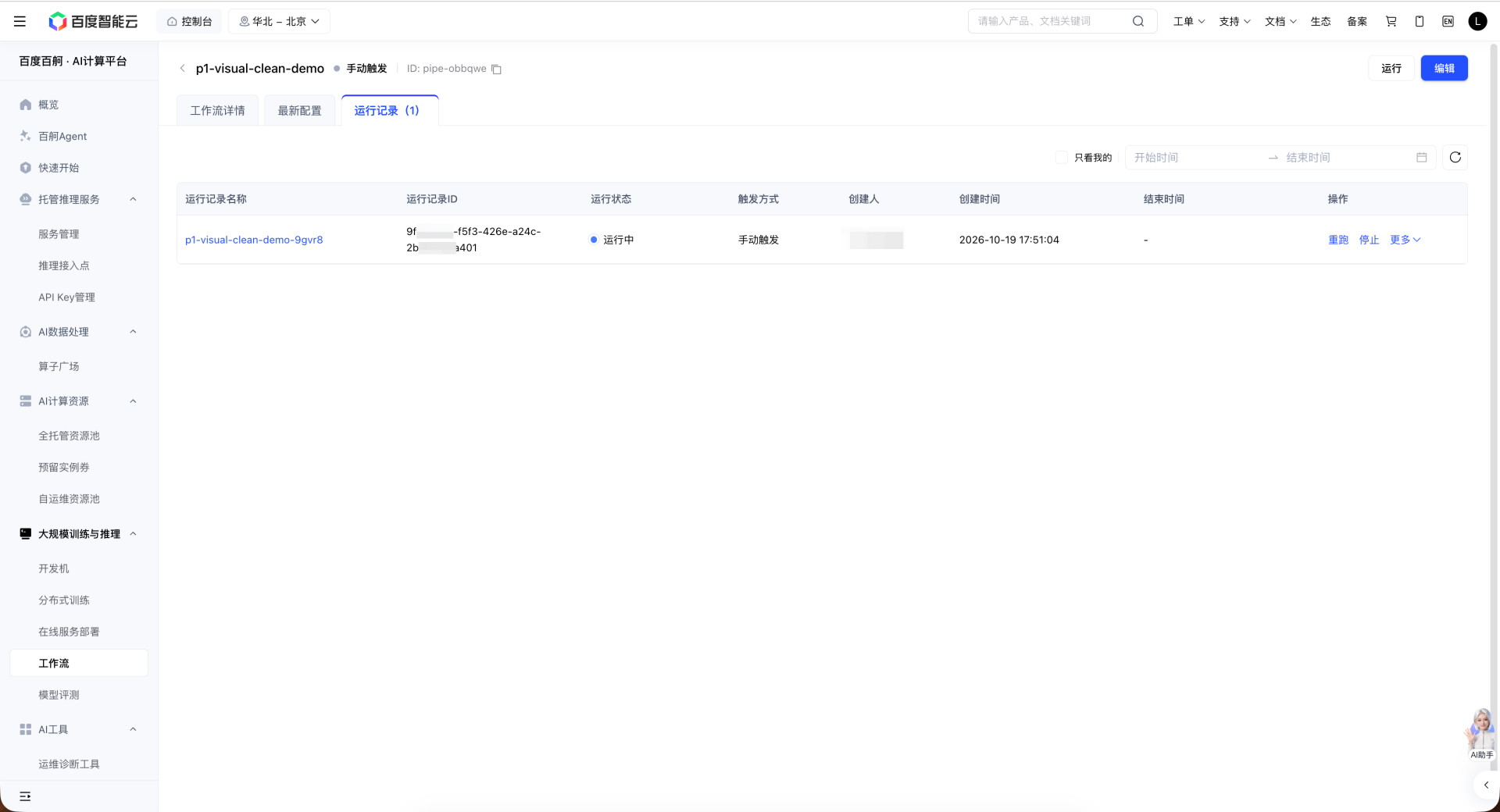
Task: Collapse the 托管推理服务 section
Action: (x=133, y=199)
